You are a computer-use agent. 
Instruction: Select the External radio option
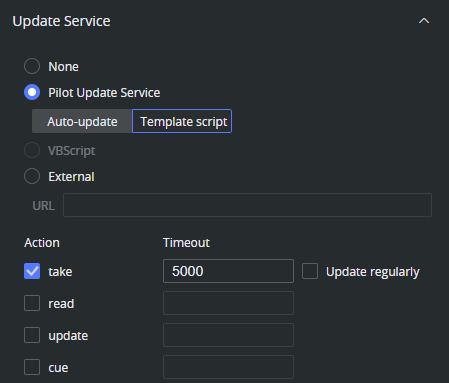[32, 176]
